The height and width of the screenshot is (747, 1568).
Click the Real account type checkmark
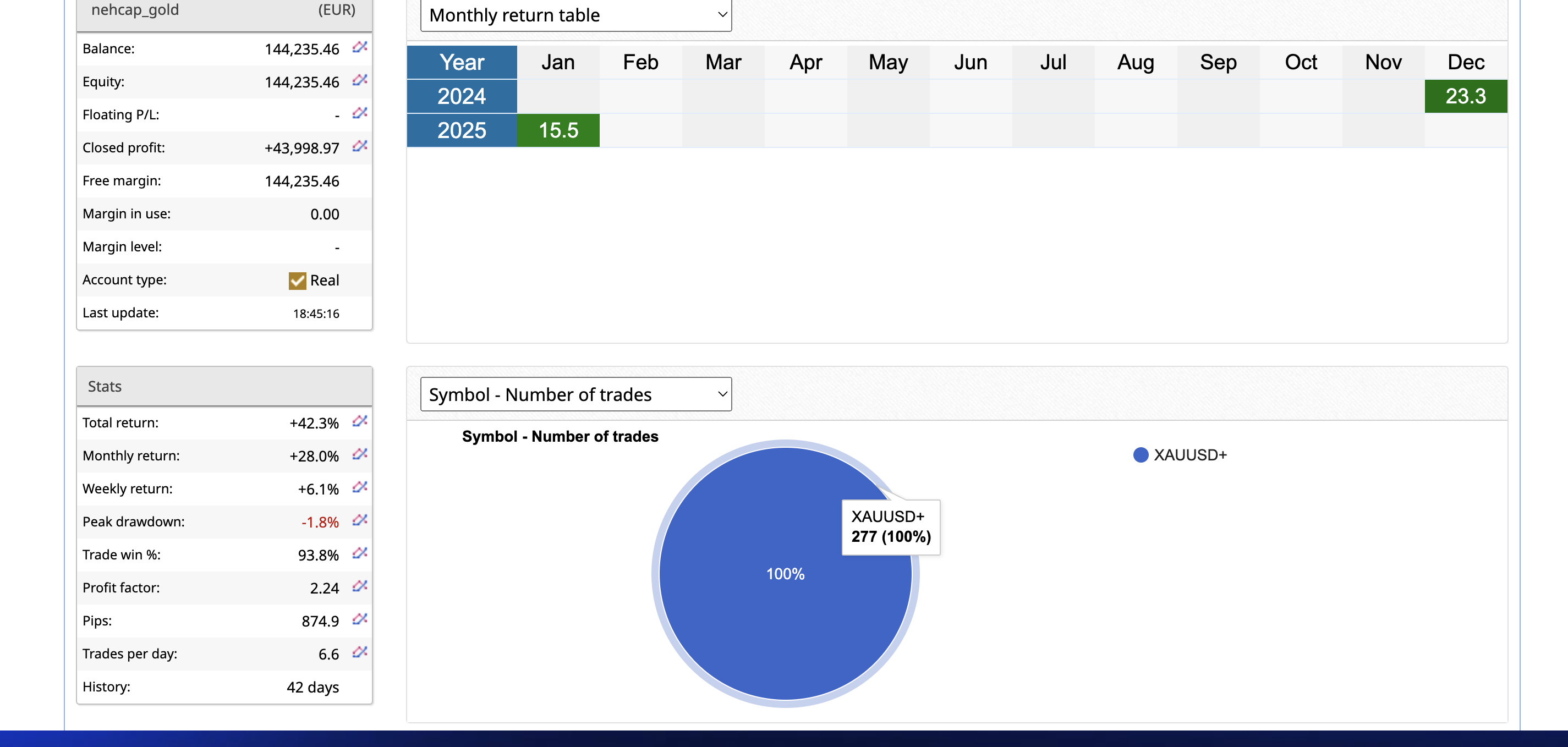297,281
